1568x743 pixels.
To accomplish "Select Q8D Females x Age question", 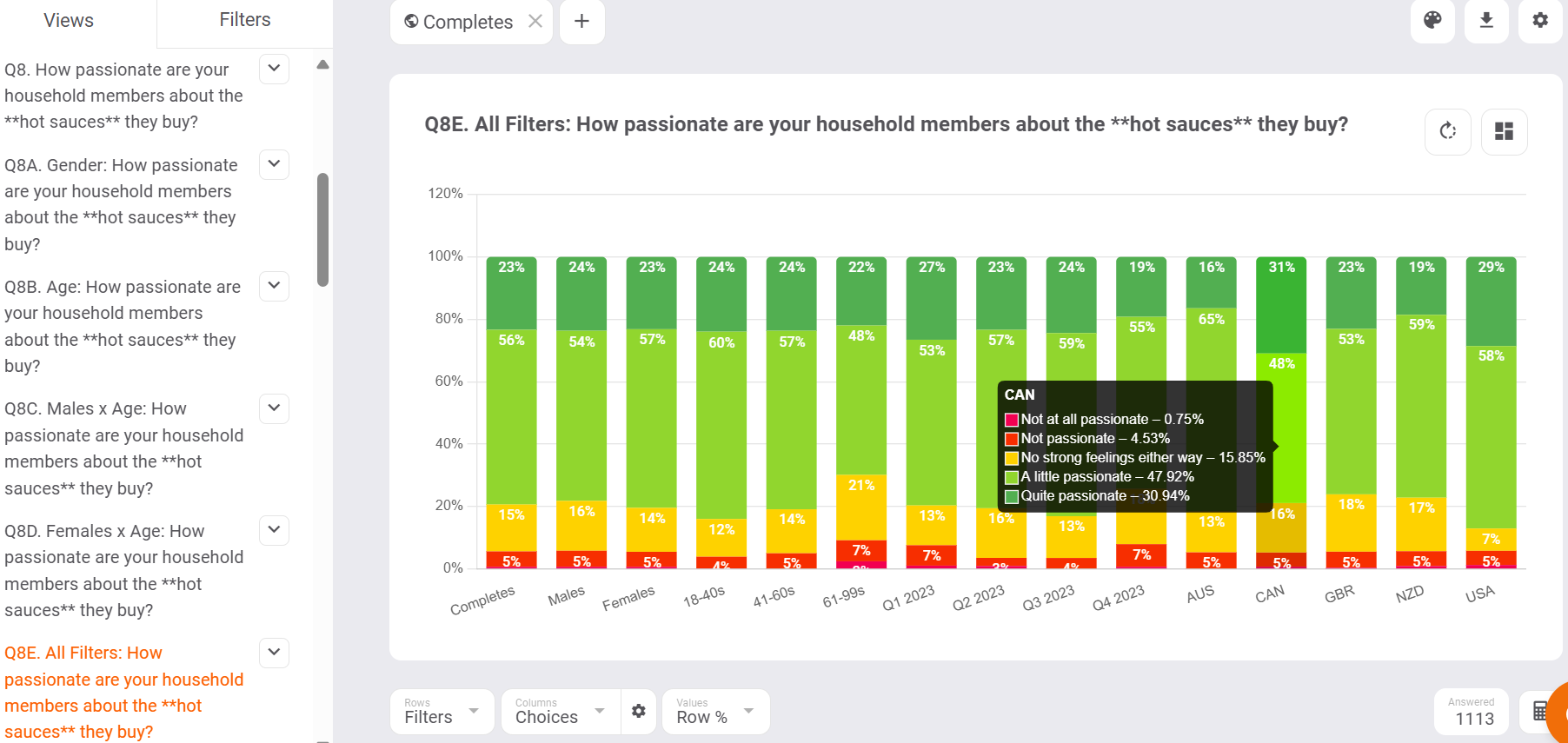I will [124, 570].
